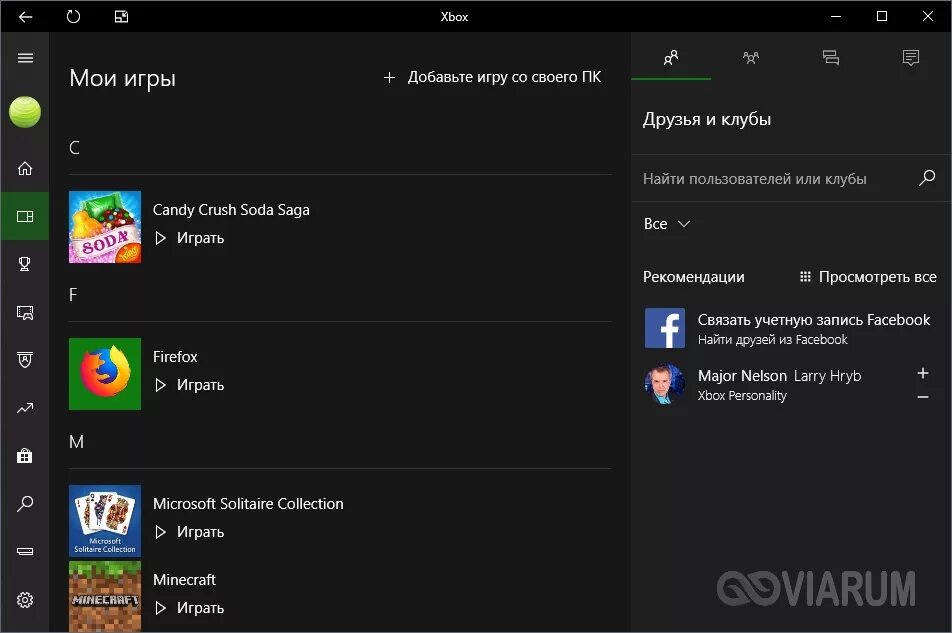Open Game DVR captures icon

tap(25, 313)
